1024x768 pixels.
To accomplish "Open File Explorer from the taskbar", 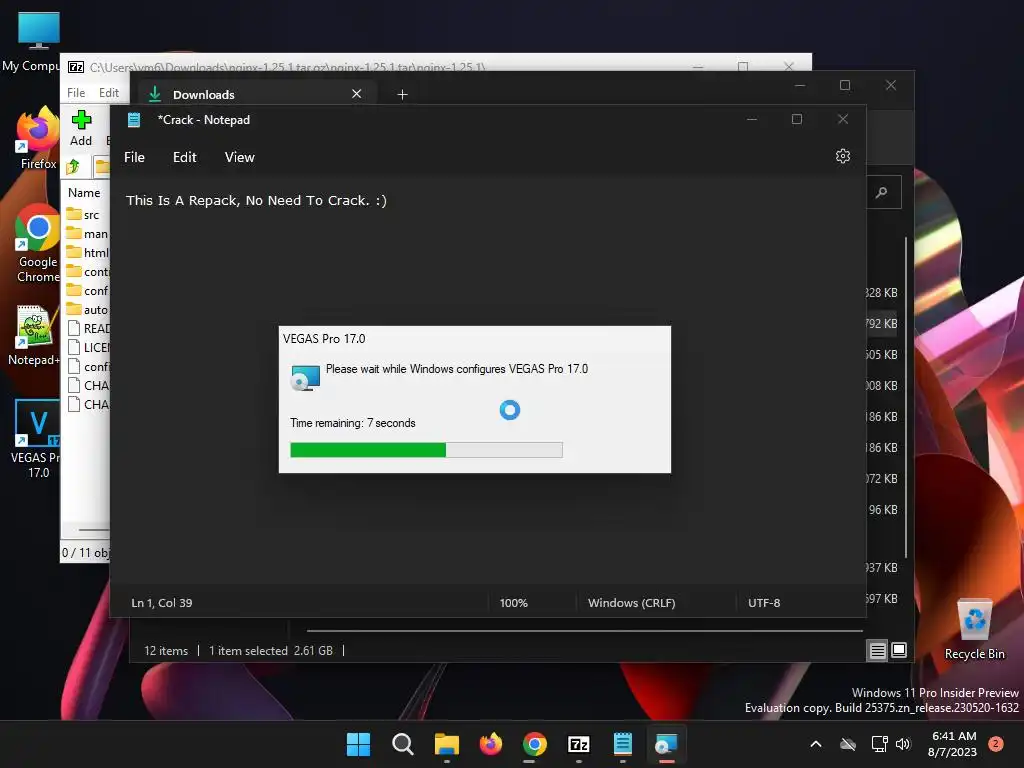I will [447, 744].
